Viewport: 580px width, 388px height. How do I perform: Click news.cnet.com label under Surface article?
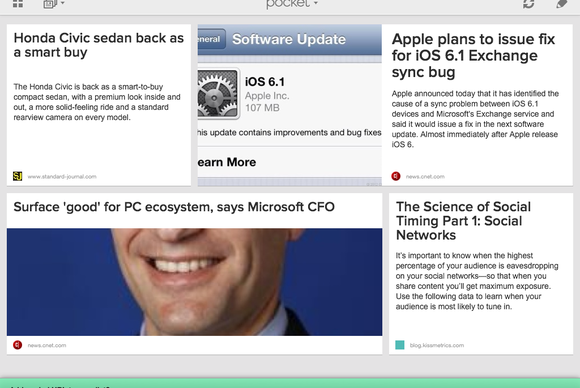(x=47, y=345)
